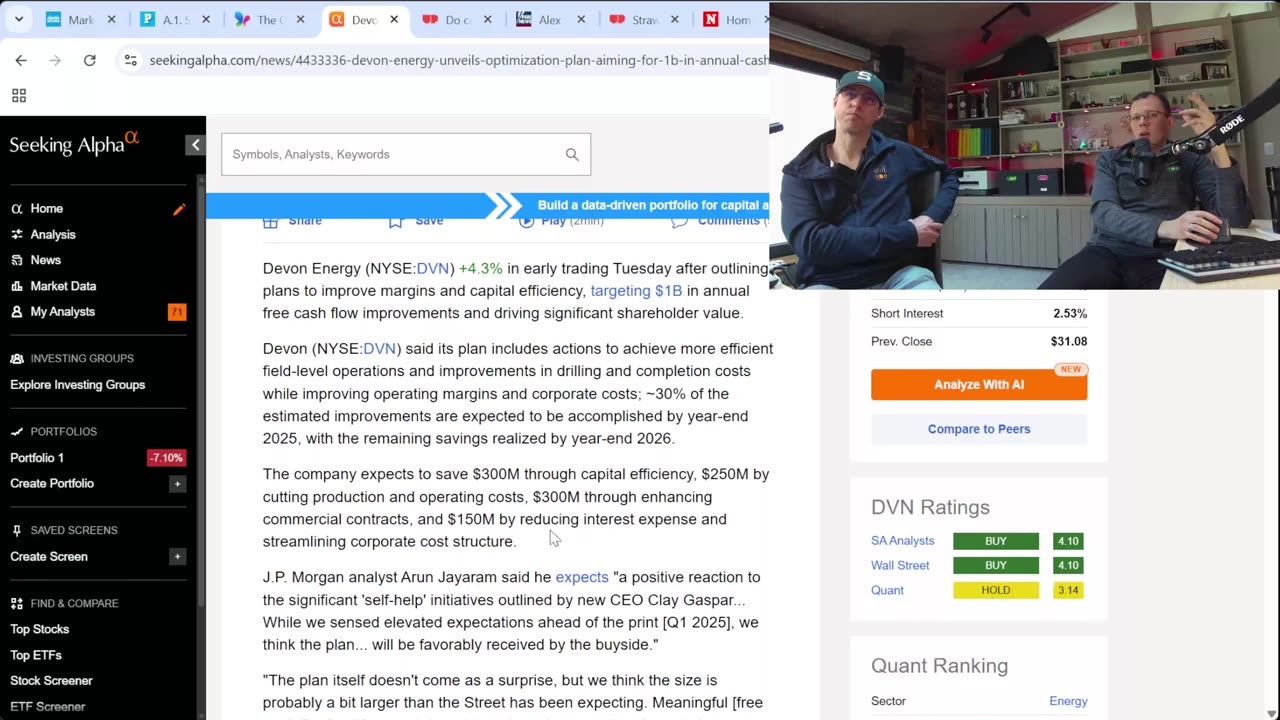1280x720 pixels.
Task: Click the orange 71 badge next to My Analysts
Action: (177, 312)
